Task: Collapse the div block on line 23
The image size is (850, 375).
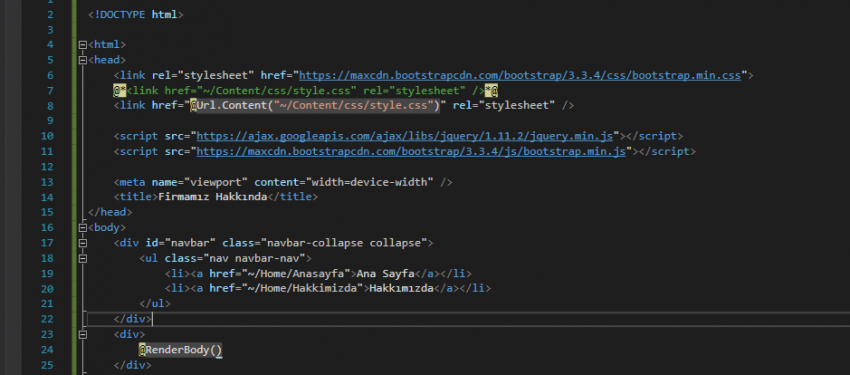Action: pyautogui.click(x=82, y=335)
